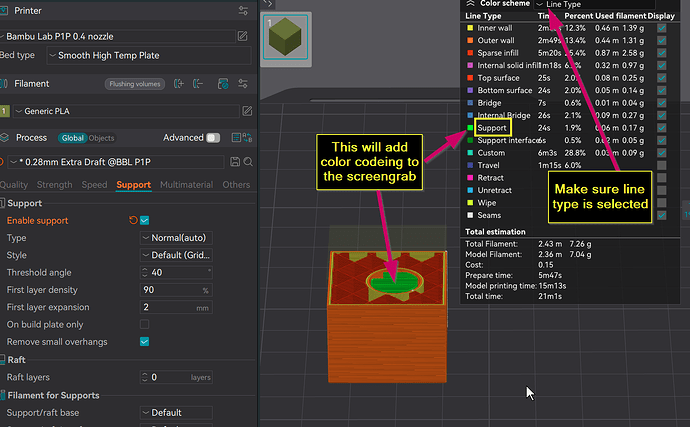The width and height of the screenshot is (690, 427).
Task: Show Travel lines in preview
Action: pos(661,165)
